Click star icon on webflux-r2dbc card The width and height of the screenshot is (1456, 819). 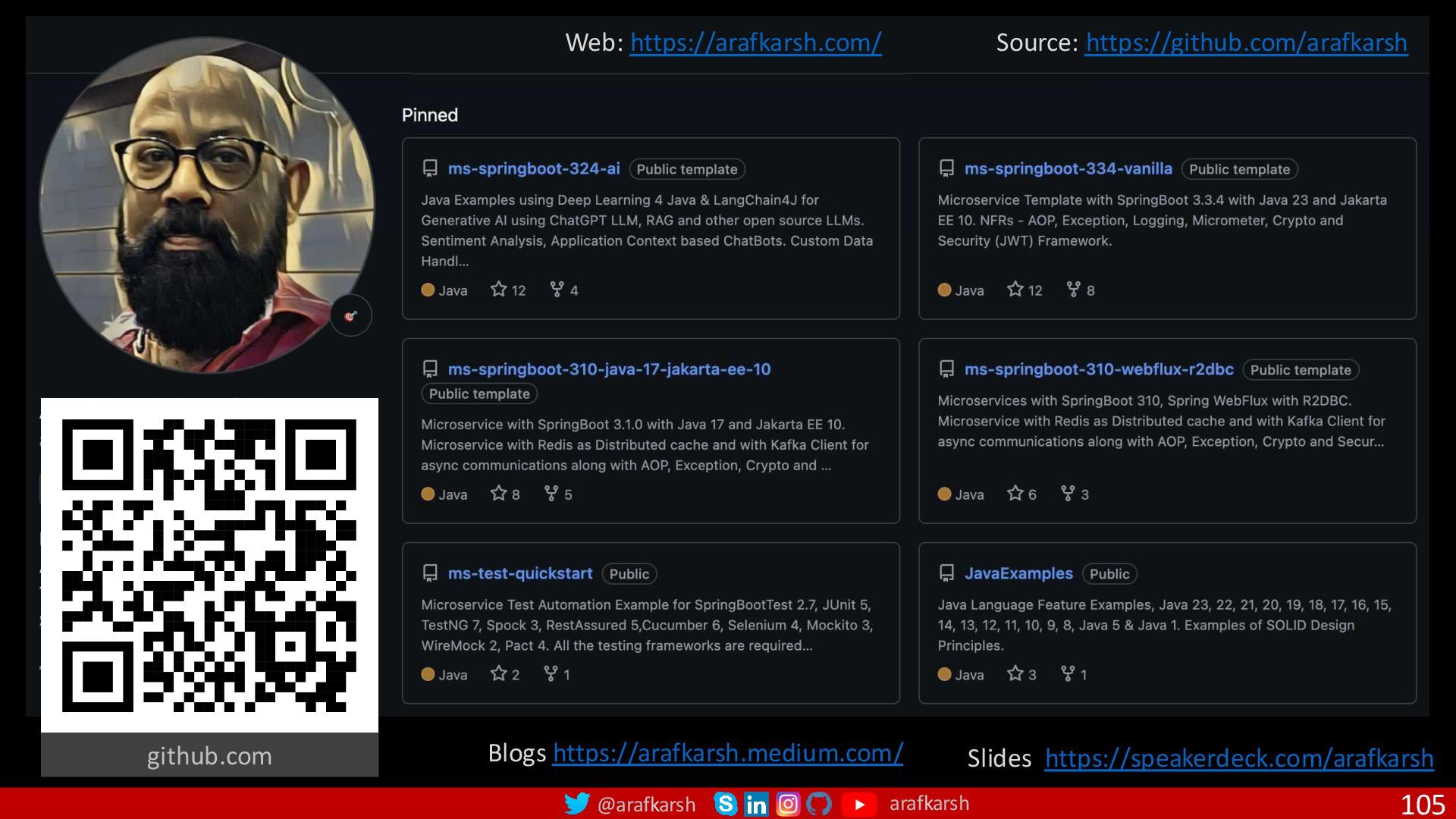tap(1015, 493)
